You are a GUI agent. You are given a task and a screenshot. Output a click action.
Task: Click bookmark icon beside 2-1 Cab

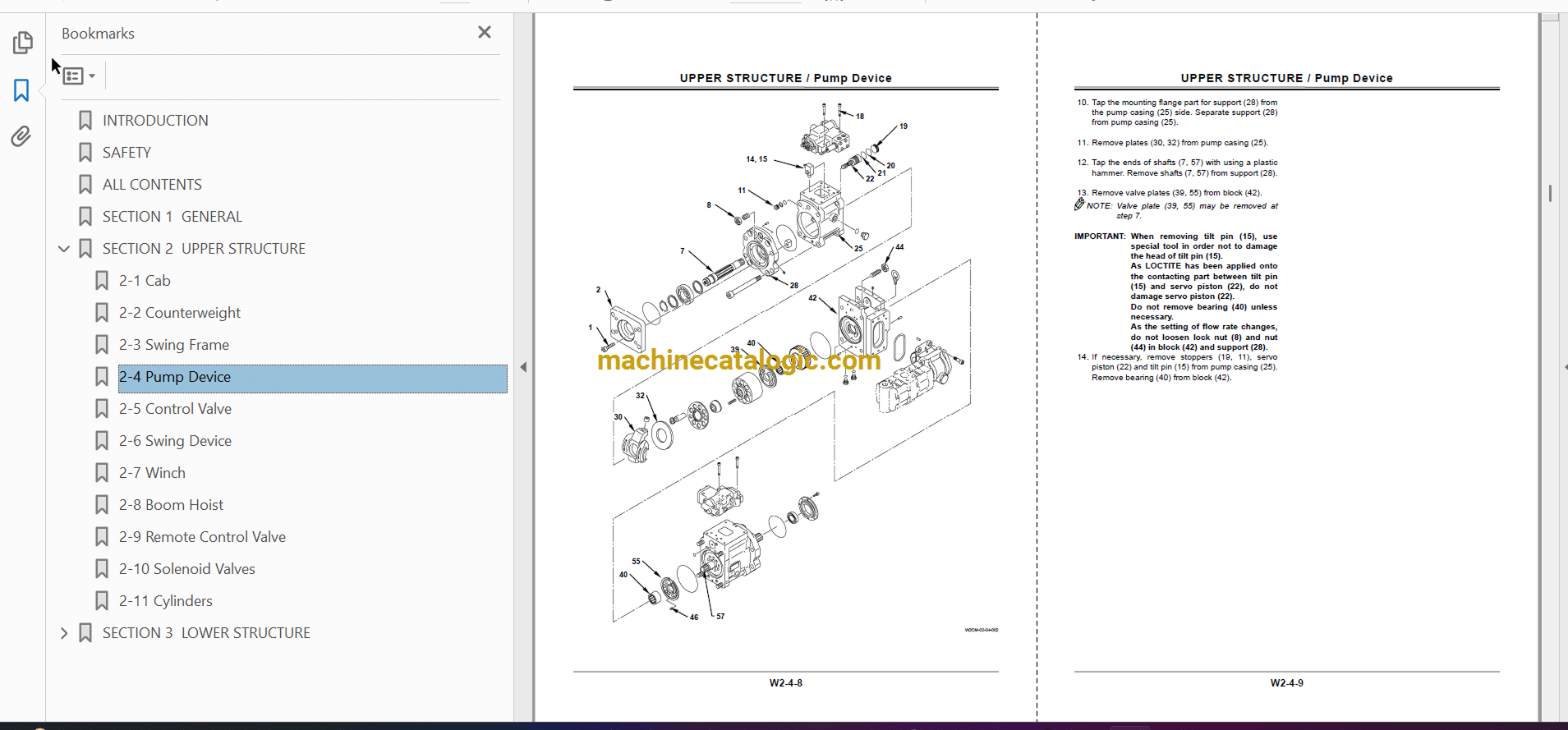point(102,281)
